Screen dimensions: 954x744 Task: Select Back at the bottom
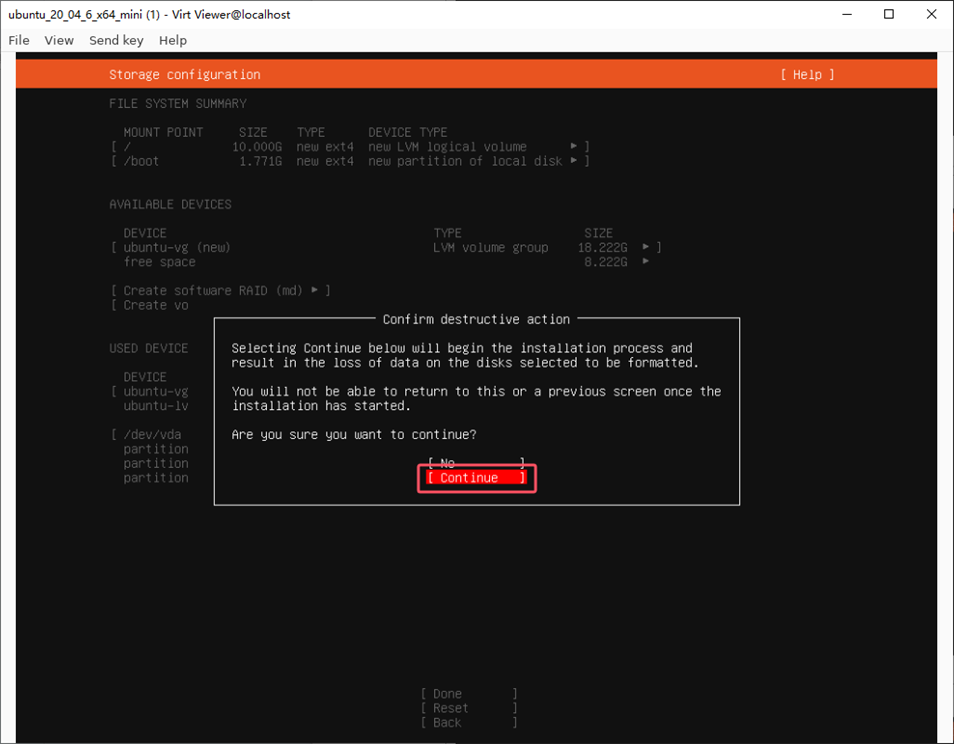point(468,723)
